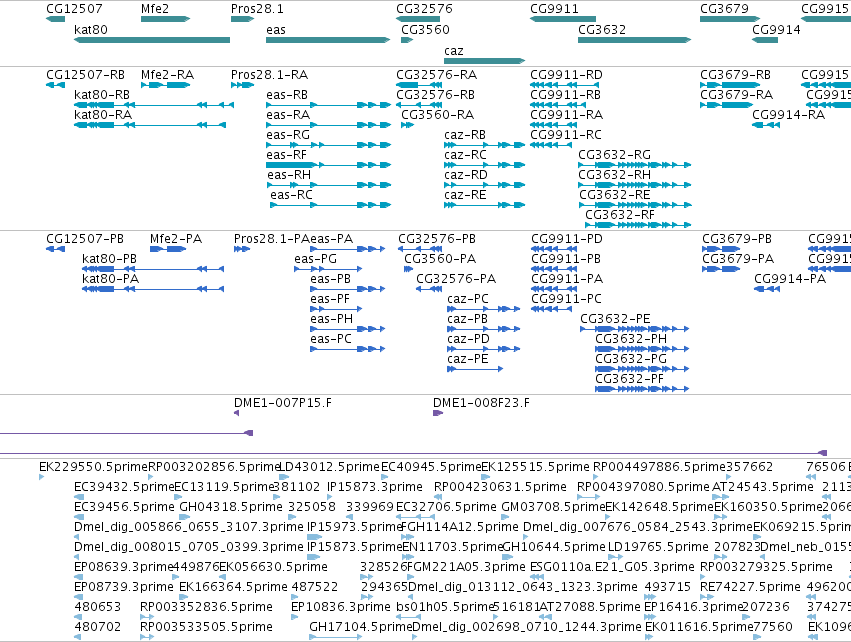Select the eas-RC transcript label
The height and width of the screenshot is (642, 851).
click(x=291, y=195)
